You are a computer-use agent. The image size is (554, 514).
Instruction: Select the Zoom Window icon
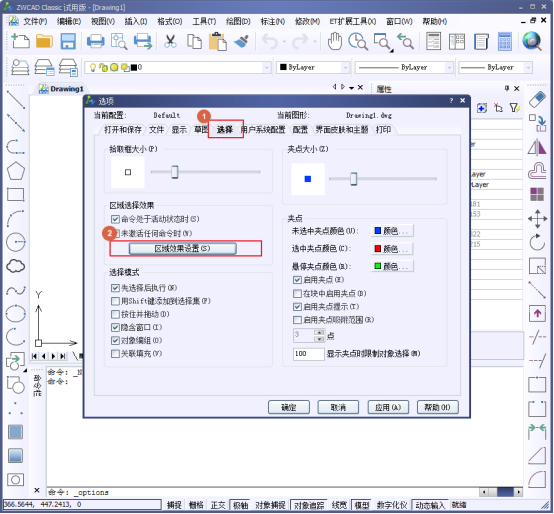pos(383,42)
